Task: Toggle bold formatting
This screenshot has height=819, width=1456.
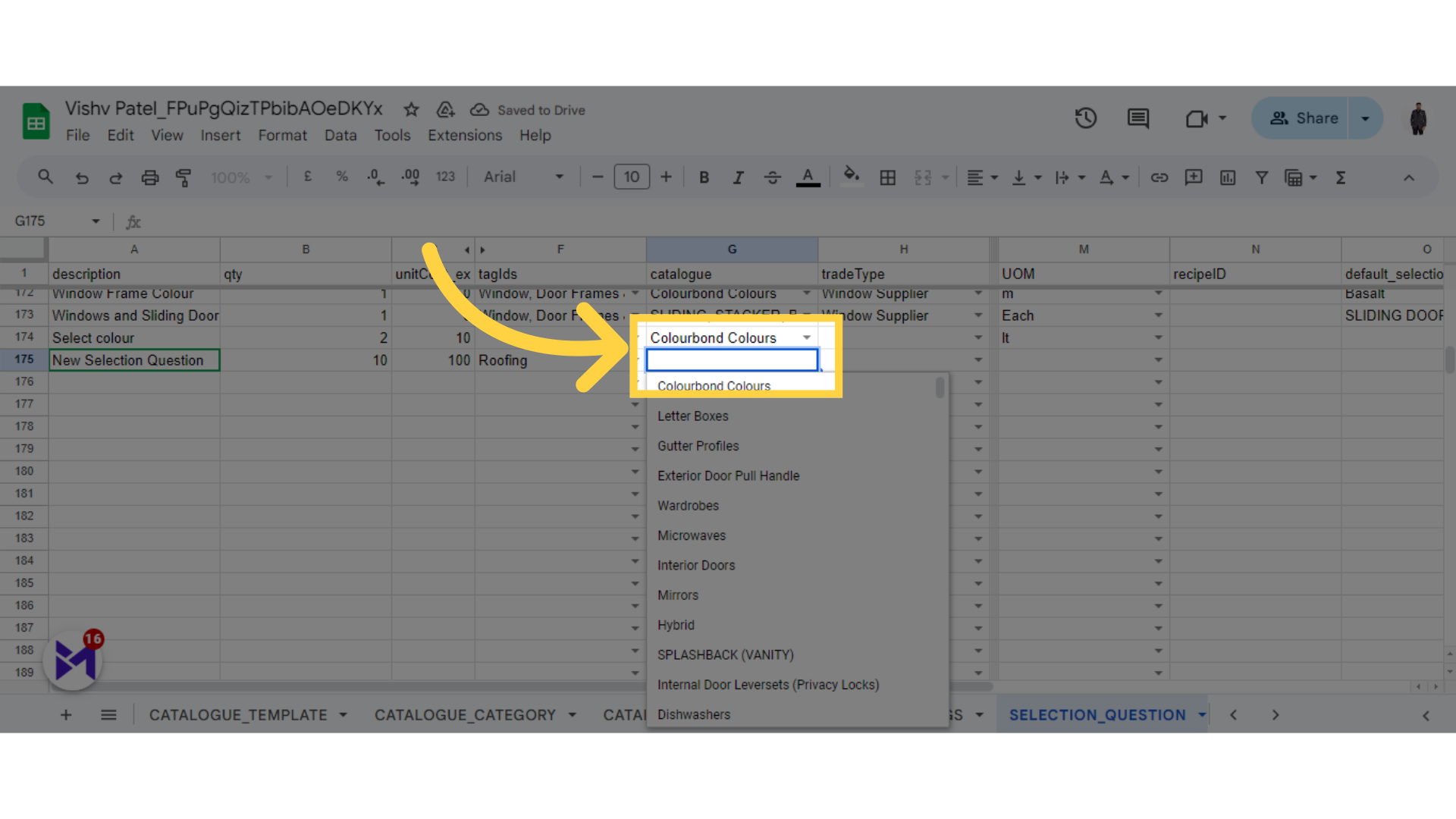Action: [x=704, y=177]
